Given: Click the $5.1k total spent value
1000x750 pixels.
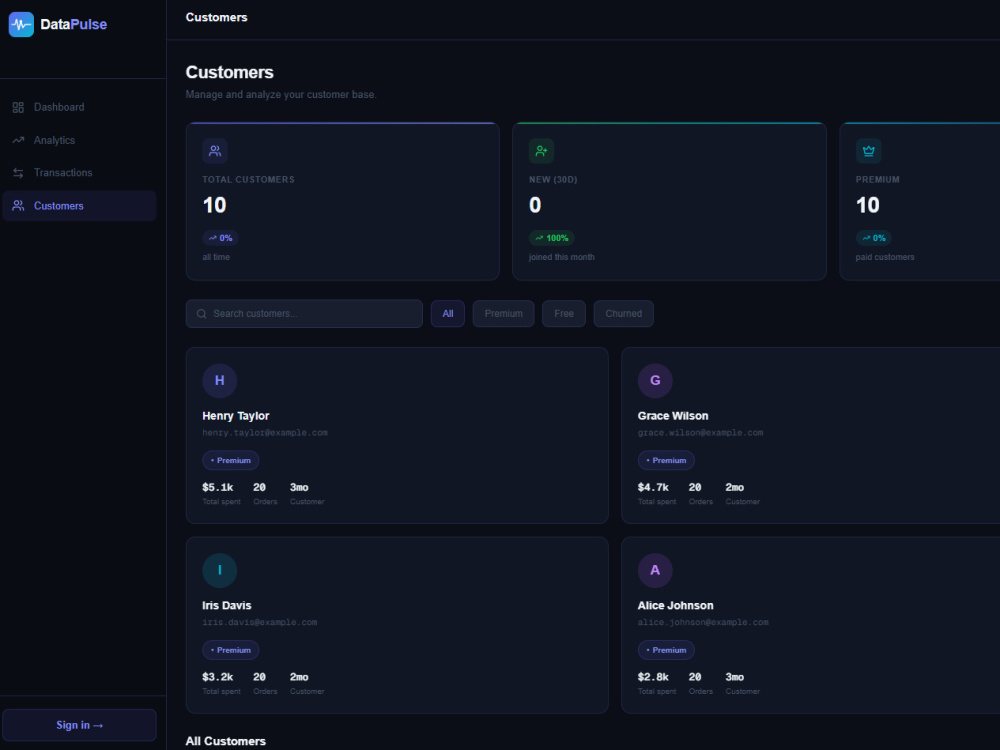Looking at the screenshot, I should click(x=217, y=487).
